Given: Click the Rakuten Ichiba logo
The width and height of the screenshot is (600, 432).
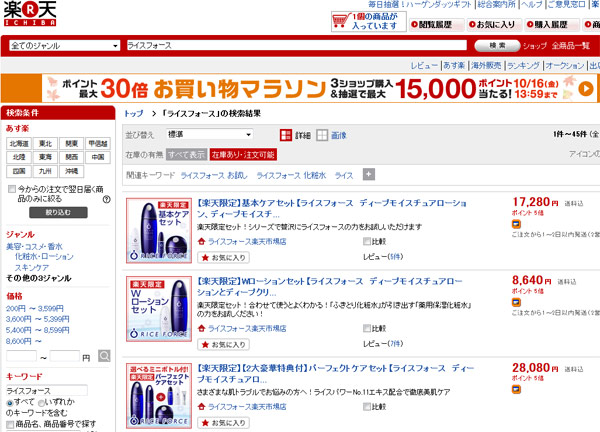Looking at the screenshot, I should (30, 13).
